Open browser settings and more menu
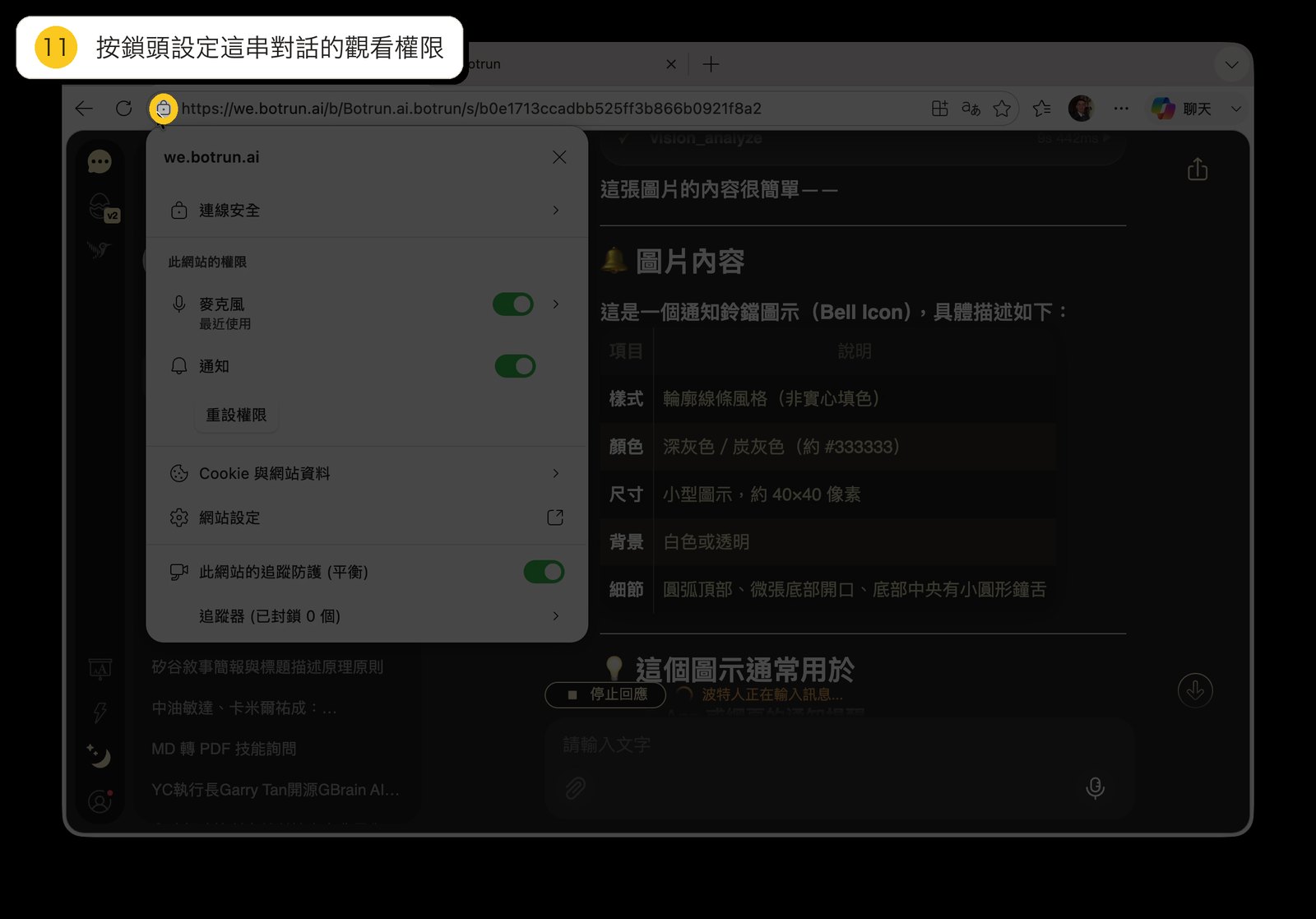This screenshot has width=1316, height=919. coord(1121,109)
